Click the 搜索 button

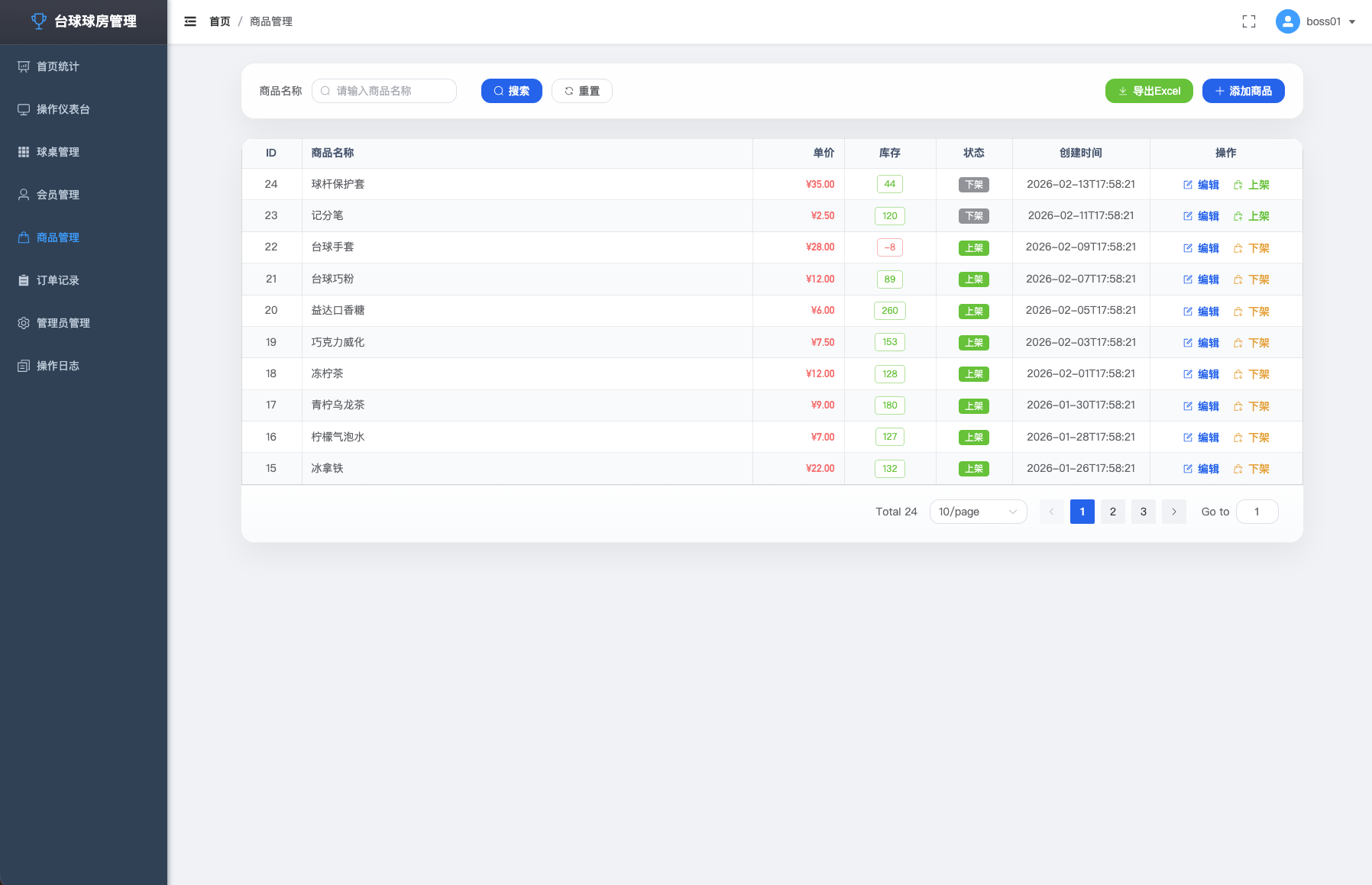coord(512,91)
